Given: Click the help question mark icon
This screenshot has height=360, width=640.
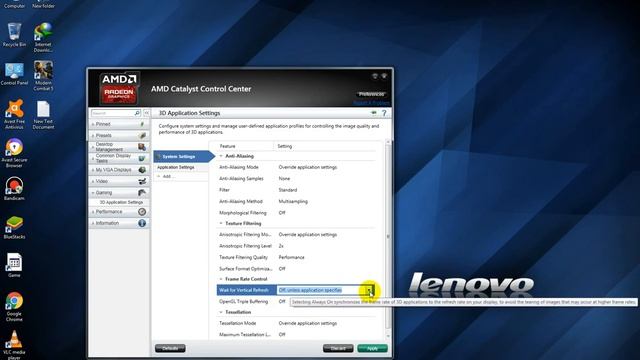Looking at the screenshot, I should point(384,113).
